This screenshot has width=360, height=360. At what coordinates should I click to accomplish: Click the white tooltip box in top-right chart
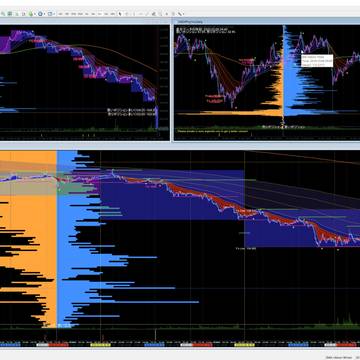pyautogui.click(x=317, y=60)
